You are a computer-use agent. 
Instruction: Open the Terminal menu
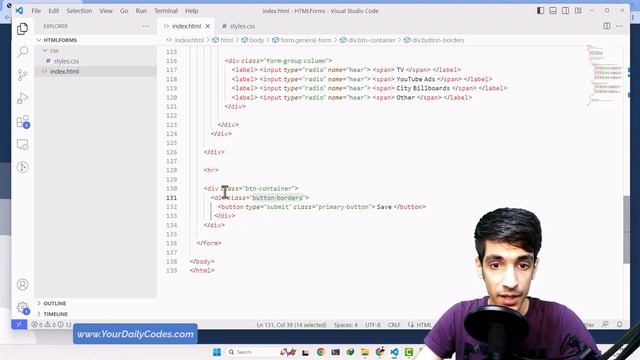tap(166, 11)
